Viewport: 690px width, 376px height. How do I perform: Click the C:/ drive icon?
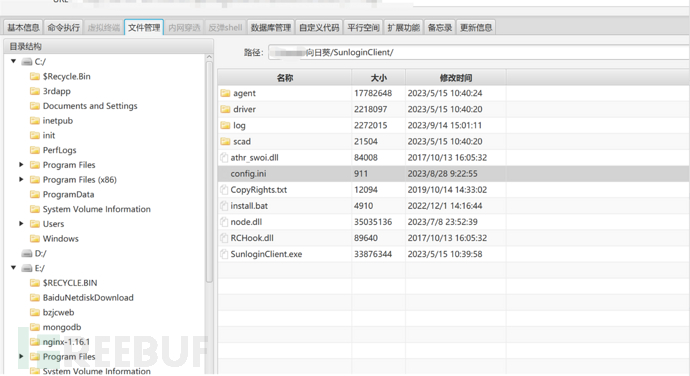(x=27, y=62)
